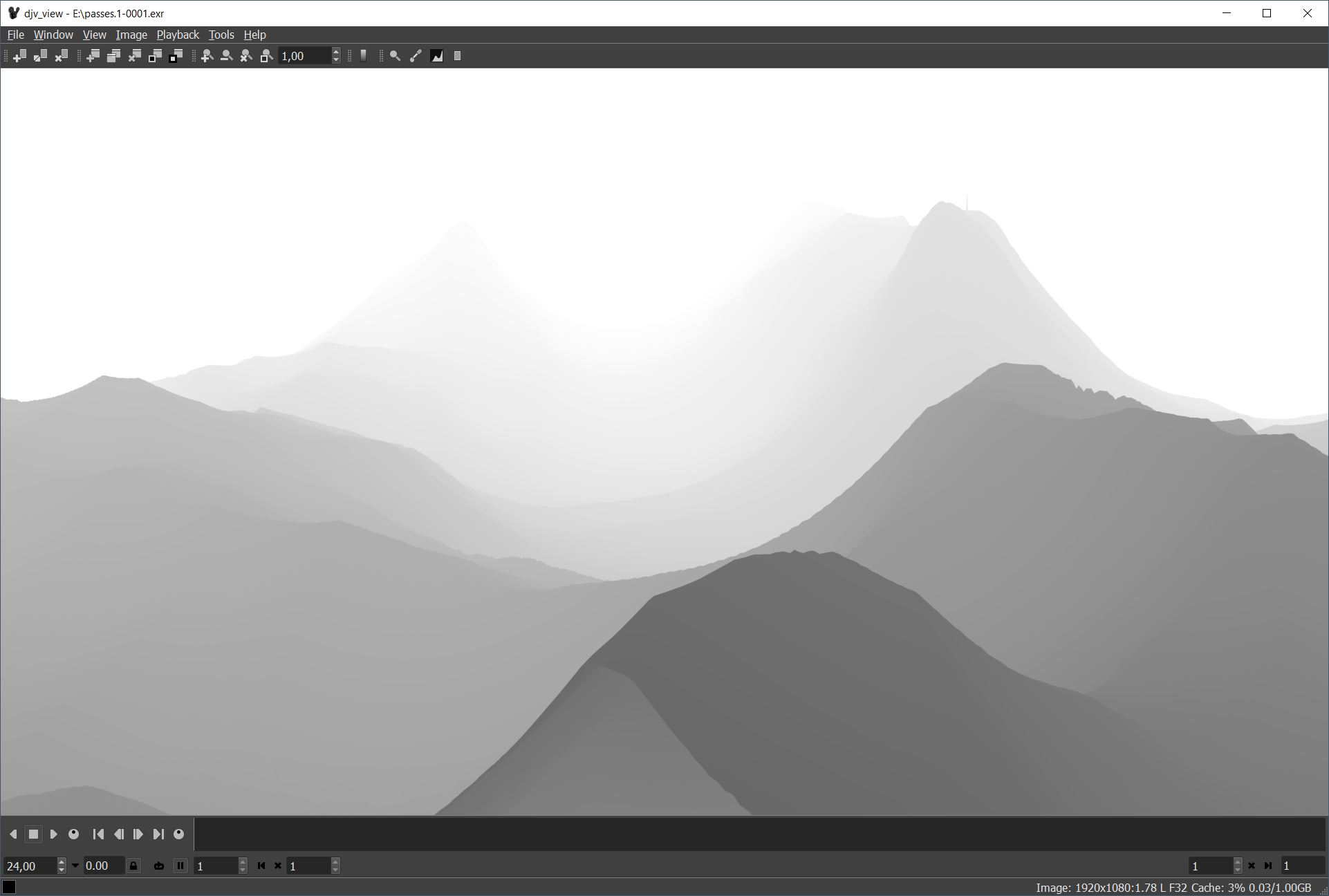The height and width of the screenshot is (896, 1329).
Task: Open the speed presets dropdown arrow
Action: click(75, 866)
